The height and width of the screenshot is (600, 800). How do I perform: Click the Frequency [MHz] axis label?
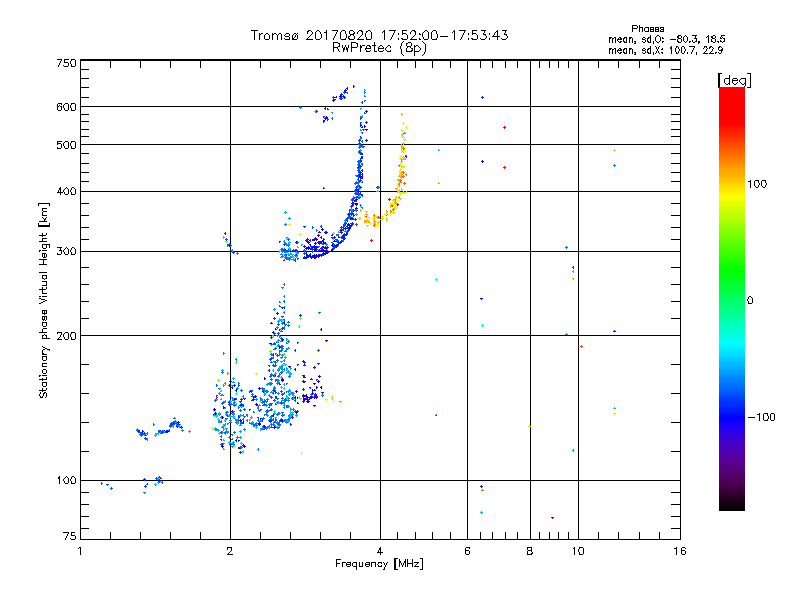[379, 564]
